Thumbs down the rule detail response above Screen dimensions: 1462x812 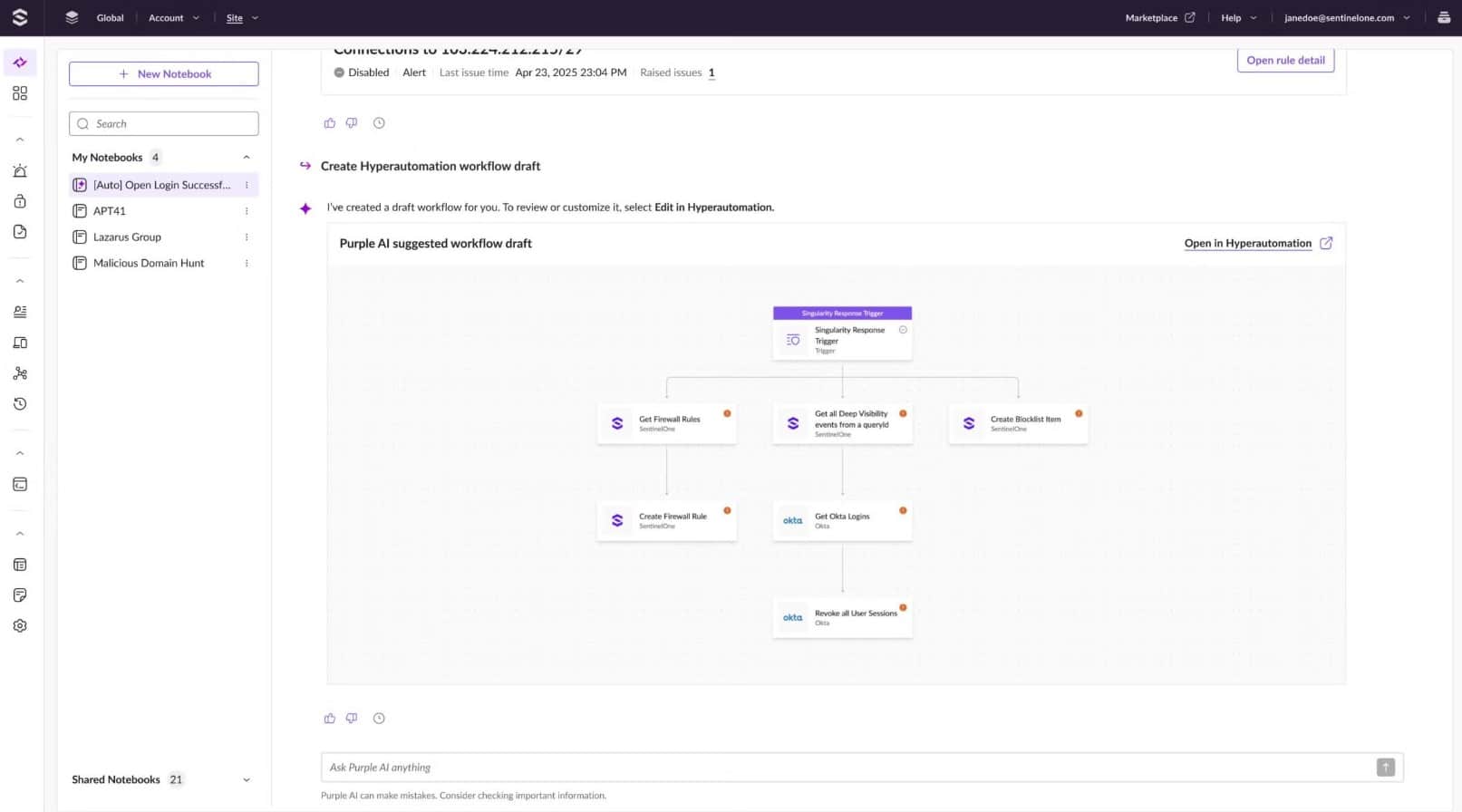point(352,123)
